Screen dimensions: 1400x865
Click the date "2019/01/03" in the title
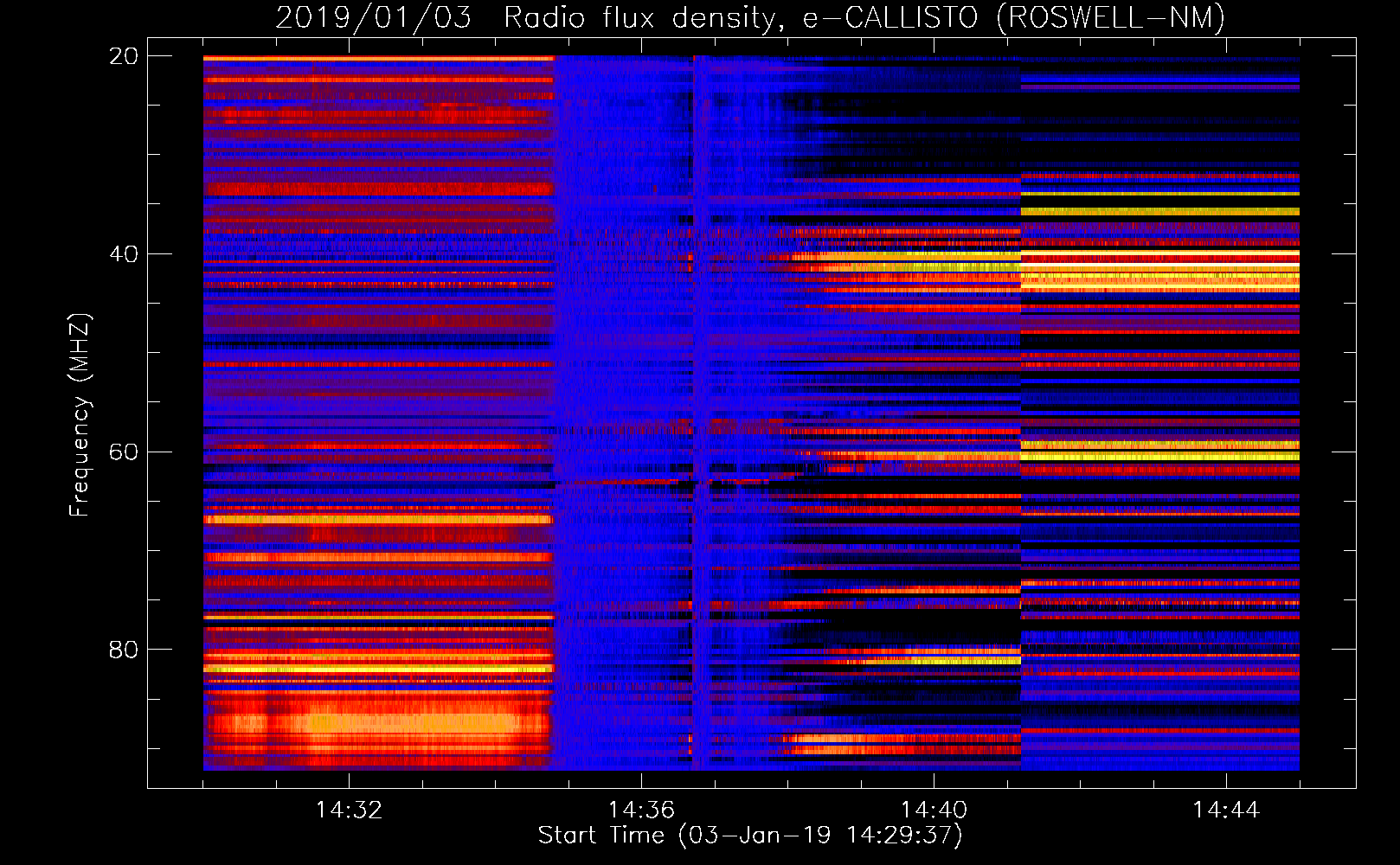coord(374,17)
